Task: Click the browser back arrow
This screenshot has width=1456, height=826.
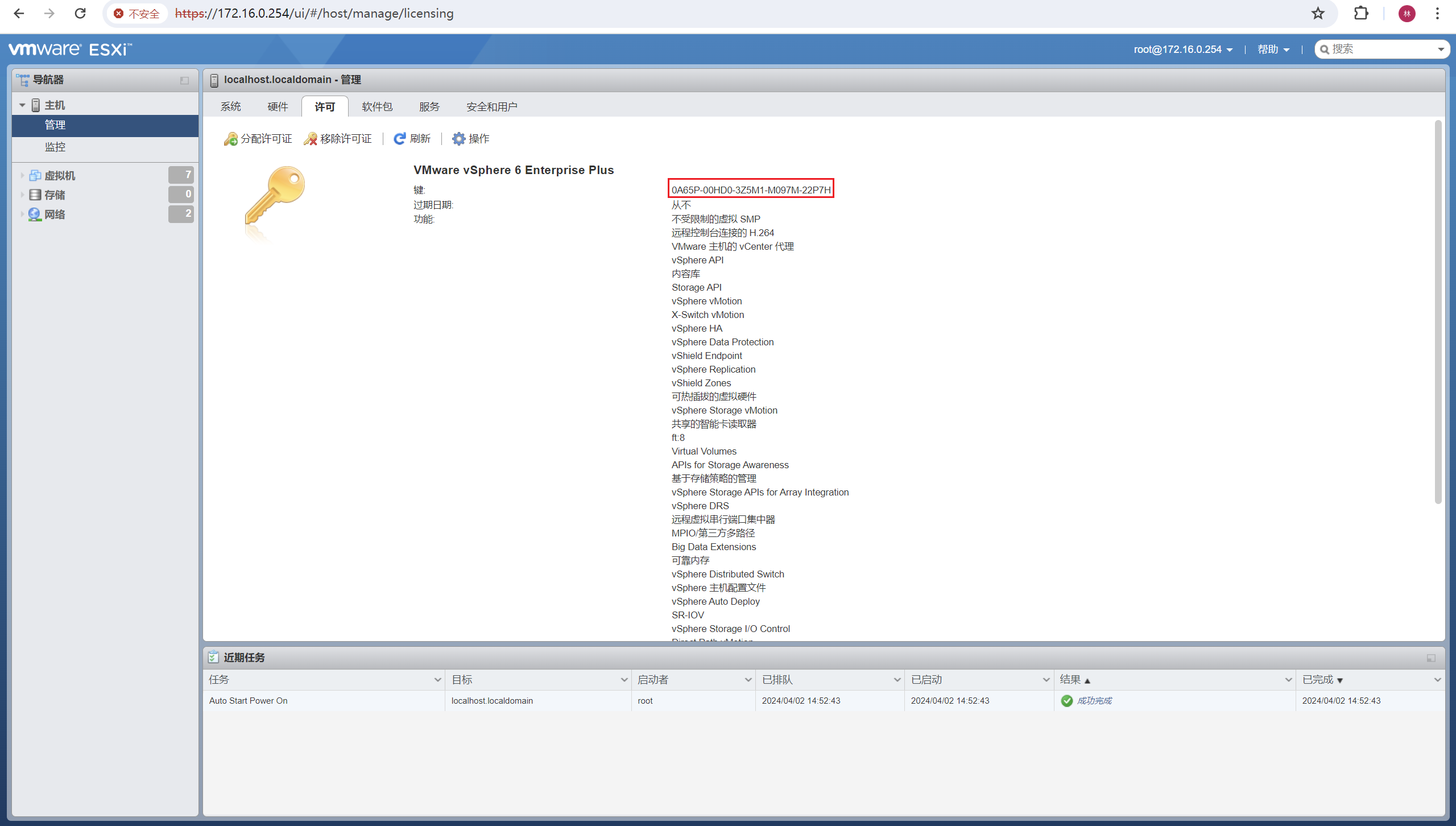Action: click(19, 13)
